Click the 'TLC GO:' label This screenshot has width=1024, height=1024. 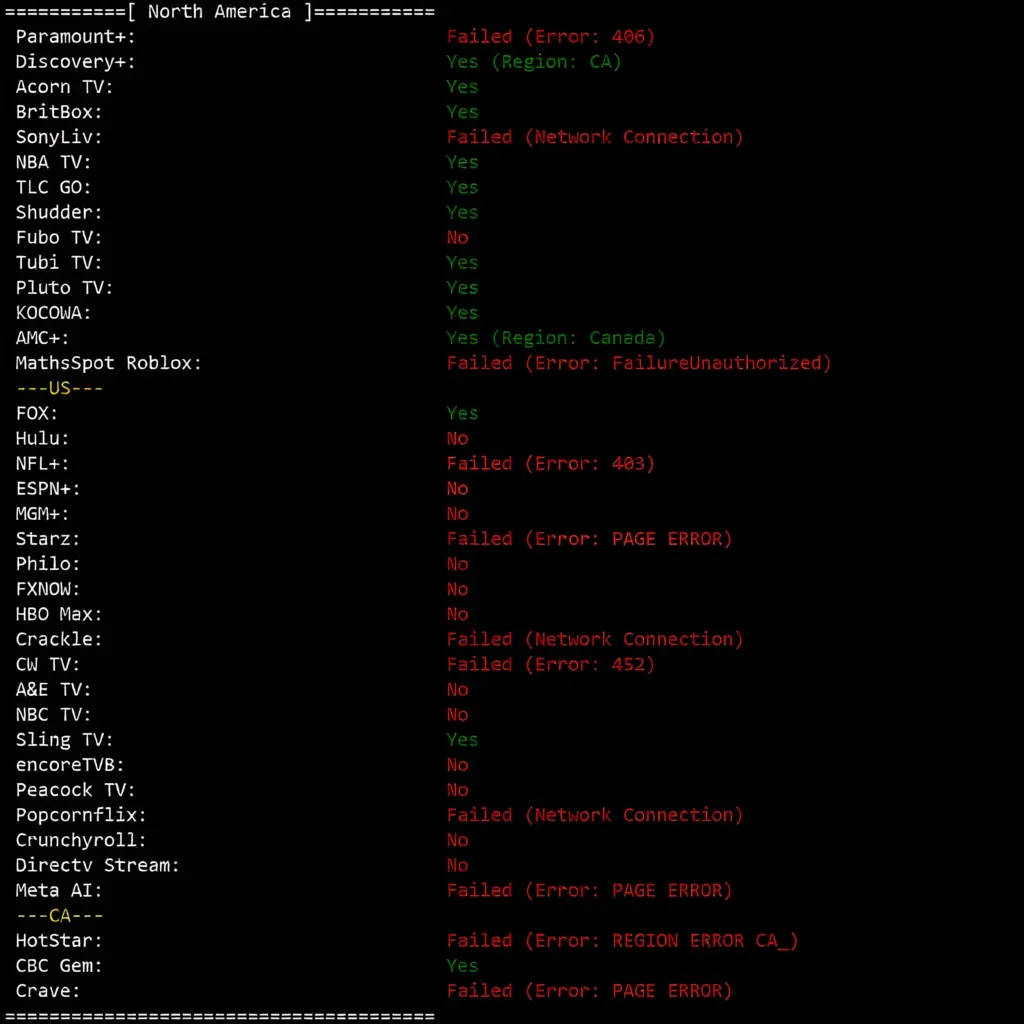pyautogui.click(x=53, y=187)
